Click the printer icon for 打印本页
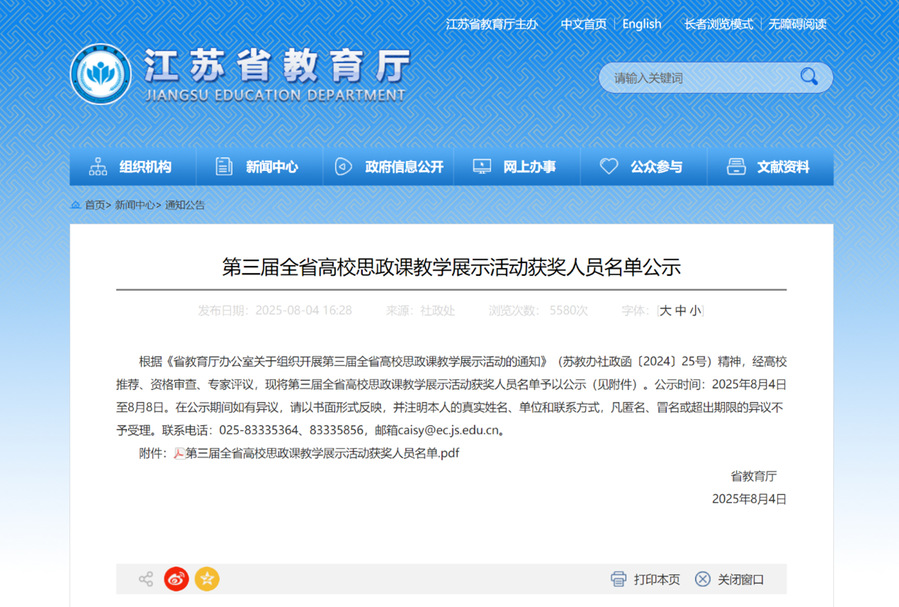Screen dimensions: 899x607 (x=618, y=579)
